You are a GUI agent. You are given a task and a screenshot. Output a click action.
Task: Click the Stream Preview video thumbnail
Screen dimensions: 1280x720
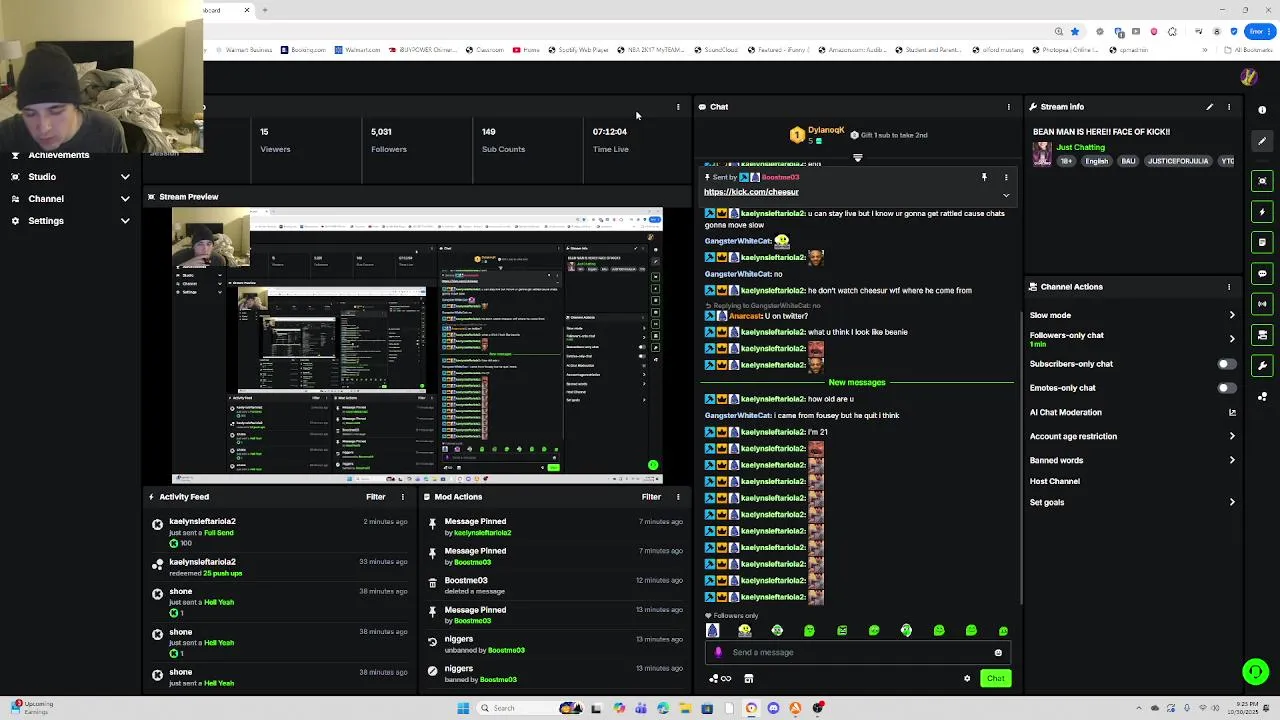coord(417,346)
